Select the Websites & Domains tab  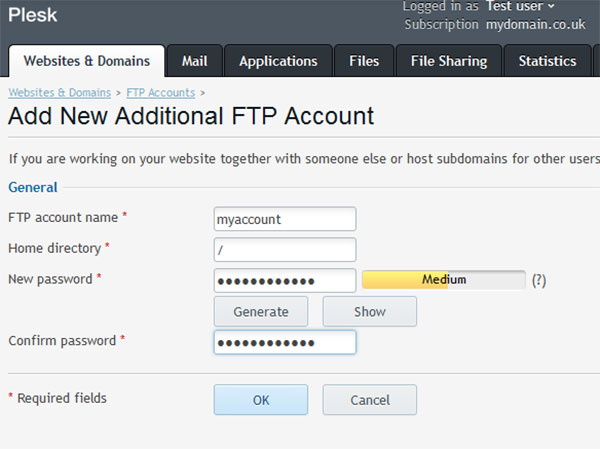tap(87, 61)
